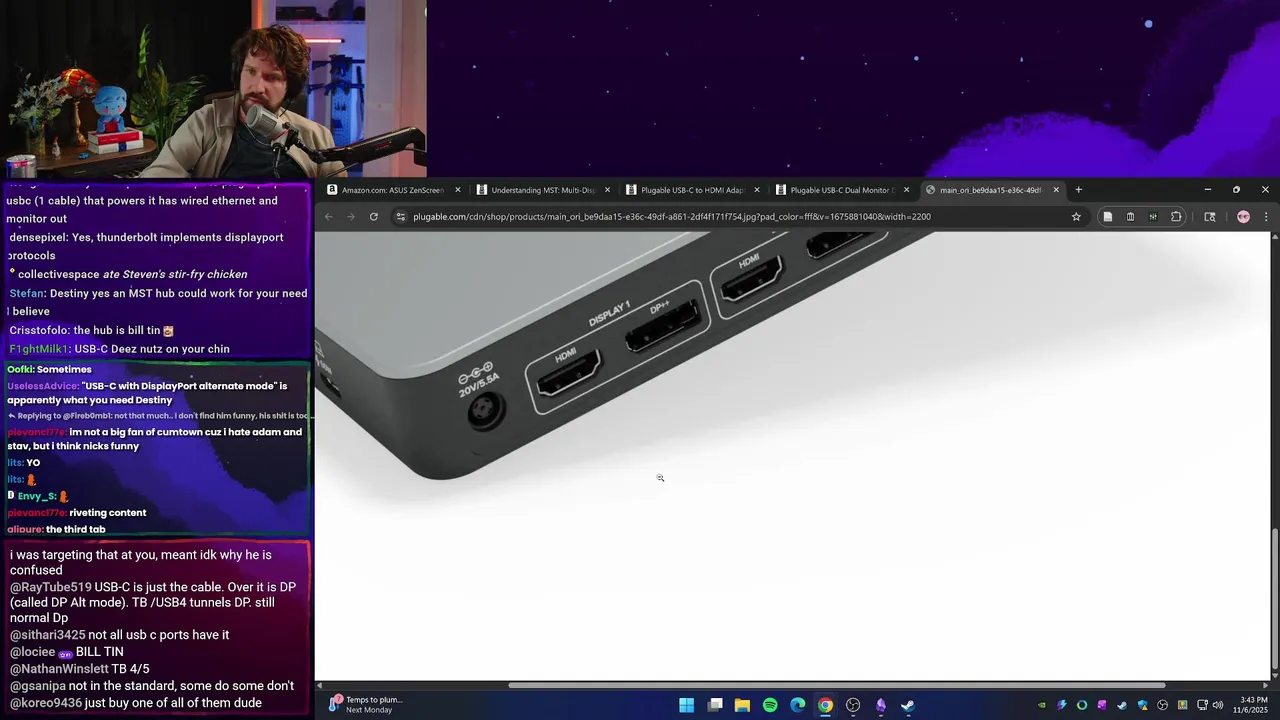
Task: Open the volume control in system tray
Action: click(1218, 705)
